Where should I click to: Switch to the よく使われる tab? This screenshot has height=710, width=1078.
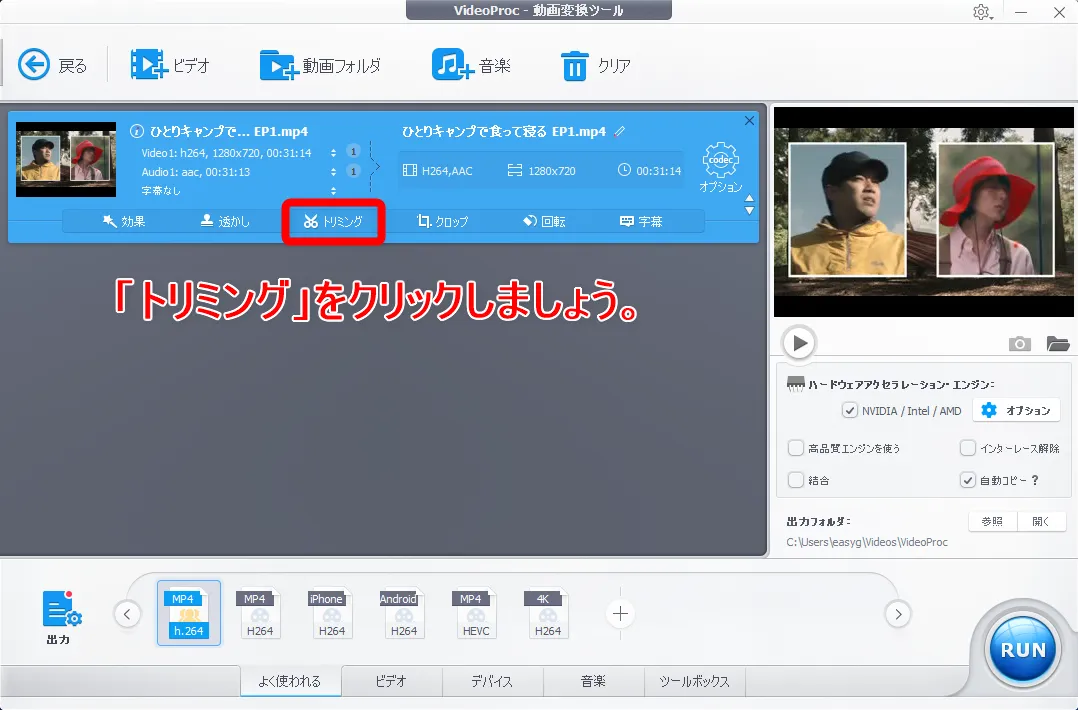tap(290, 681)
